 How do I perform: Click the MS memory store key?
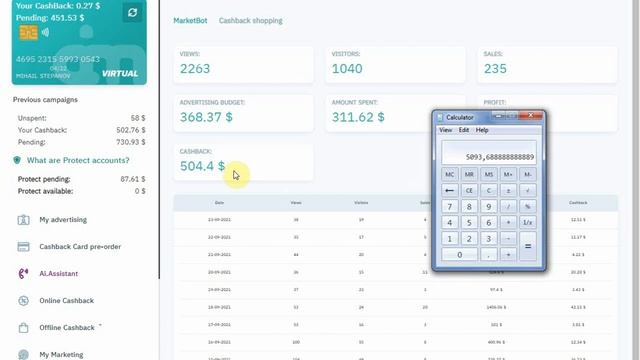click(x=489, y=175)
